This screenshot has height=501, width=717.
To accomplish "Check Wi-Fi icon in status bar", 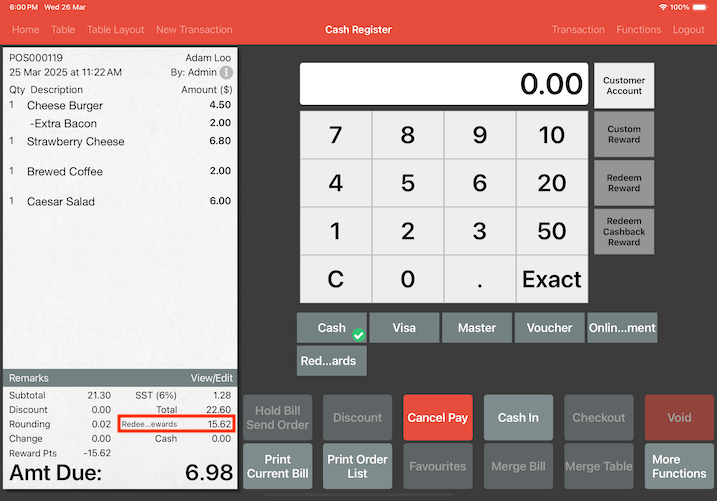I will pyautogui.click(x=663, y=7).
